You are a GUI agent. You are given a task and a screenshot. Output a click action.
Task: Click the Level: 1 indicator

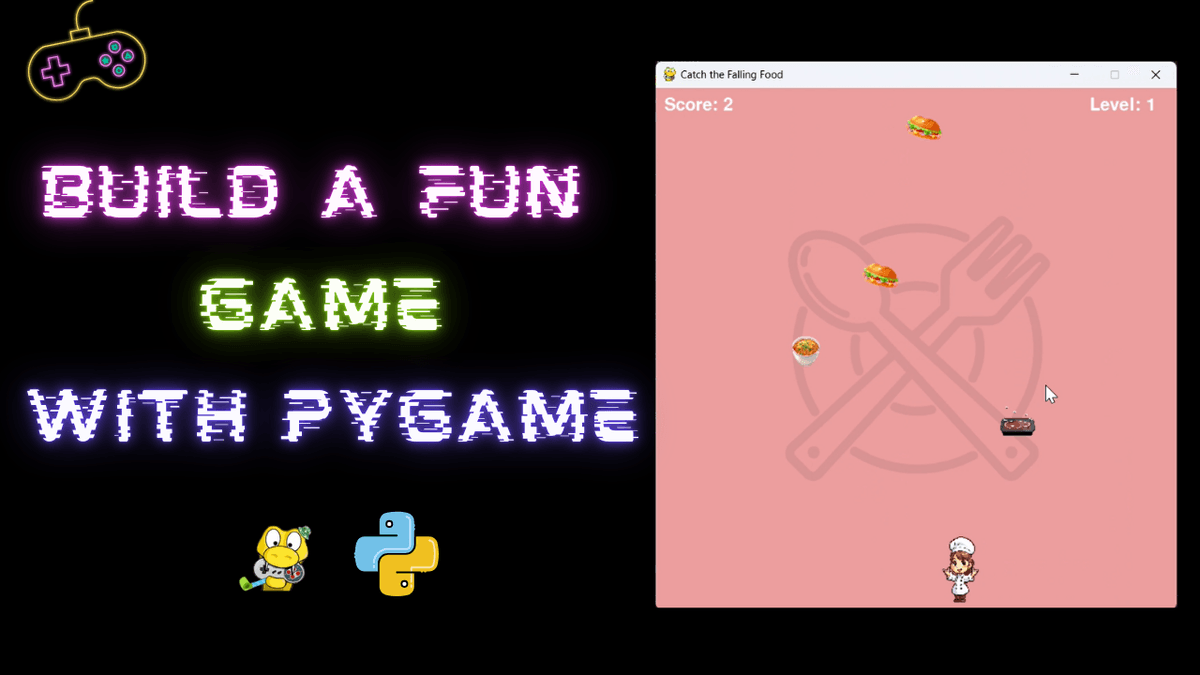1122,105
